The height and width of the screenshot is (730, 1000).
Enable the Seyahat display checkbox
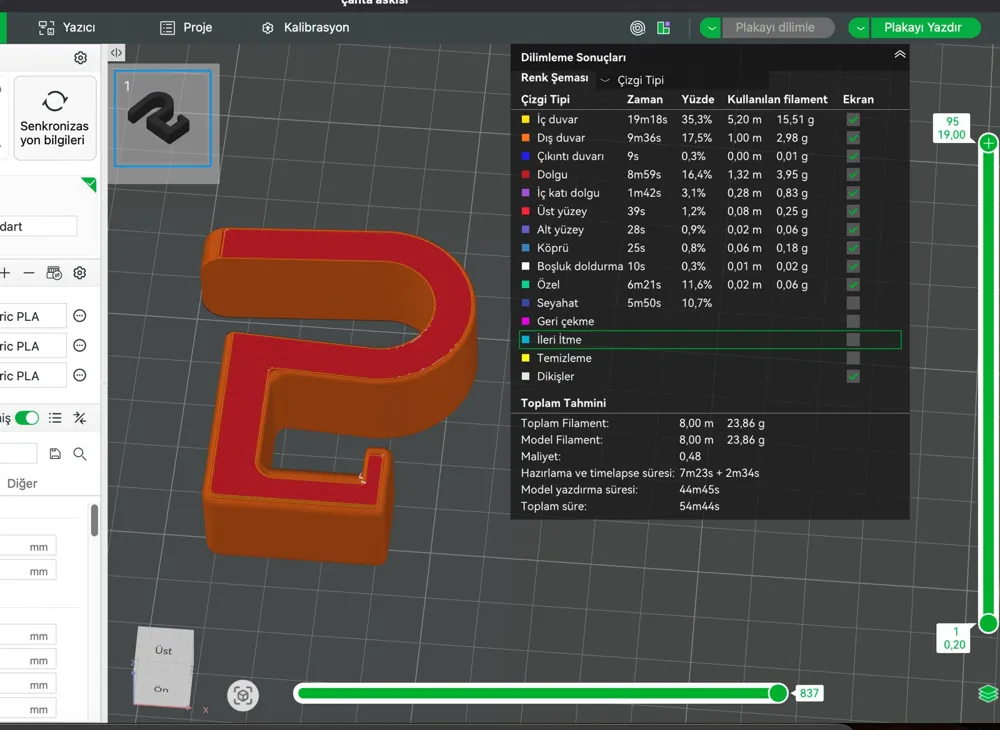853,303
